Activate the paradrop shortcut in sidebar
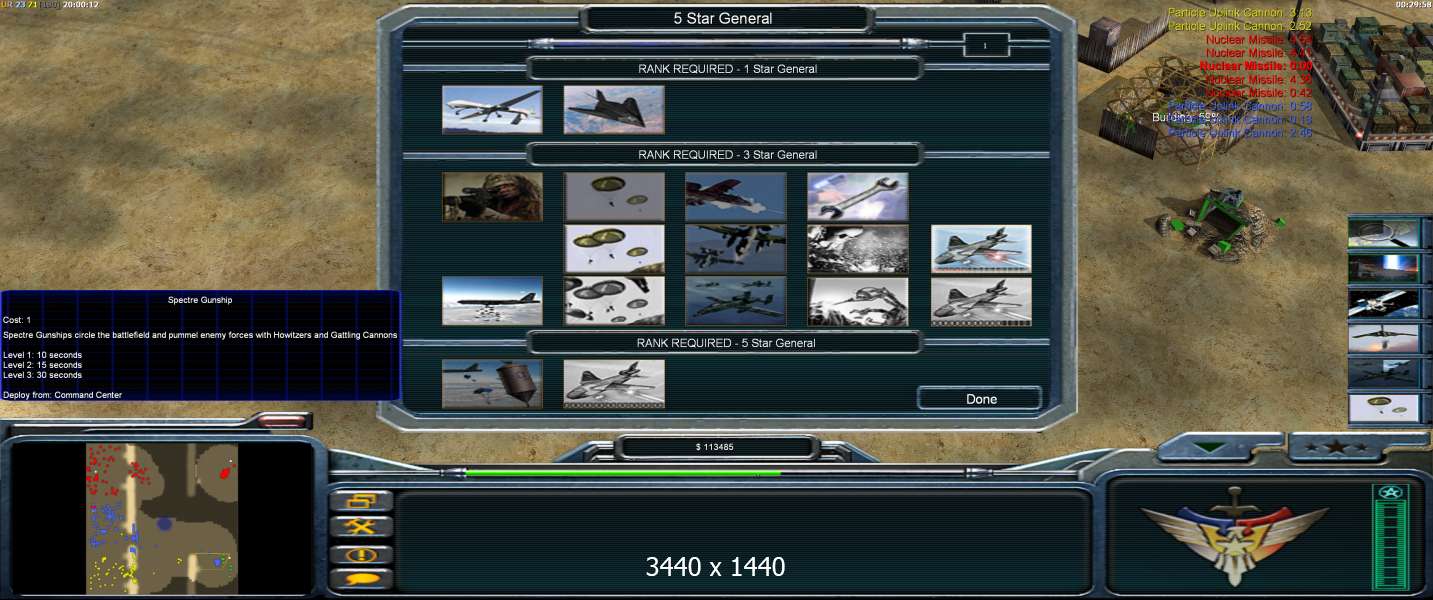The height and width of the screenshot is (600, 1433). (x=1384, y=408)
